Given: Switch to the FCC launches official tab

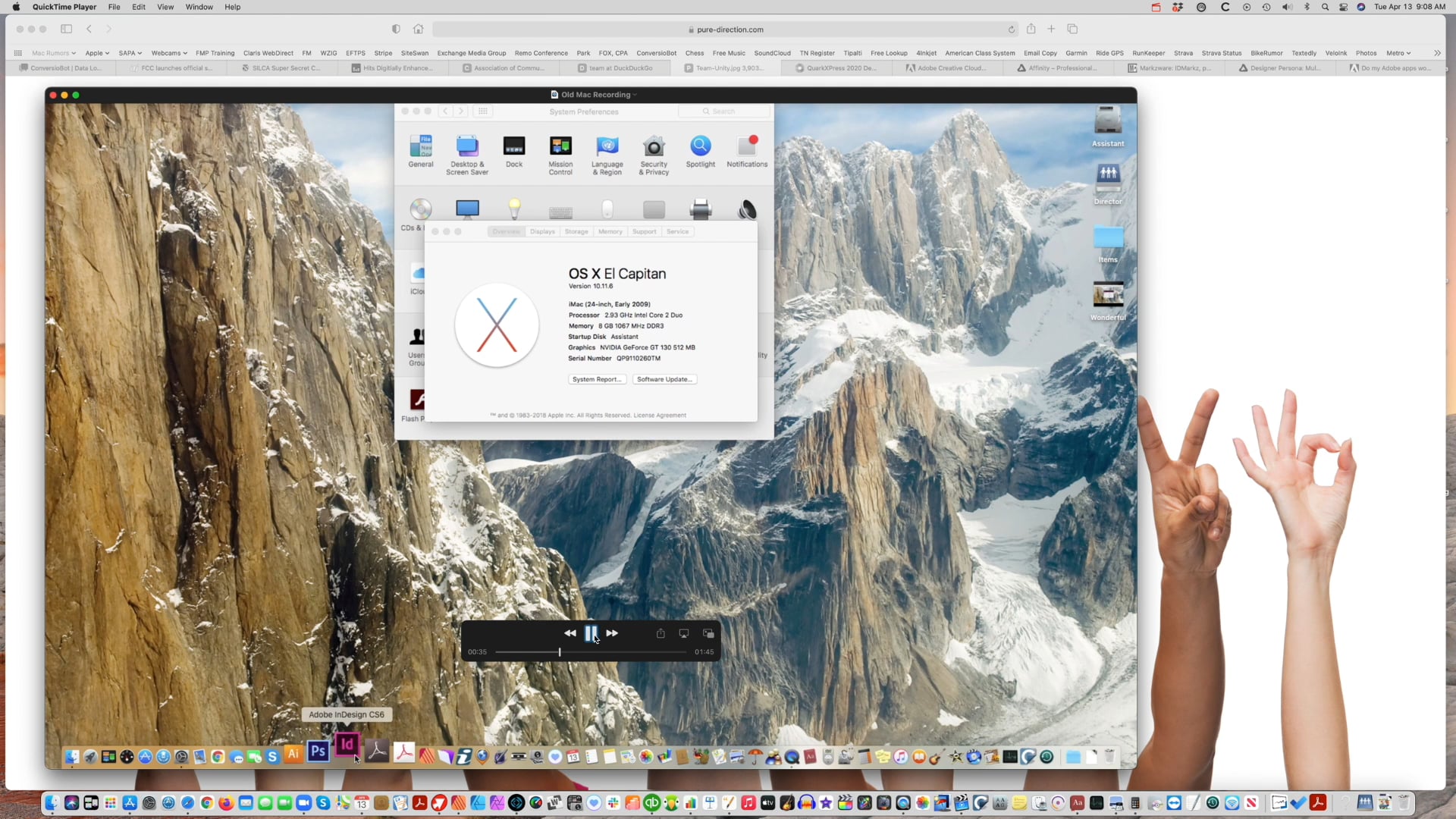Looking at the screenshot, I should click(x=171, y=68).
